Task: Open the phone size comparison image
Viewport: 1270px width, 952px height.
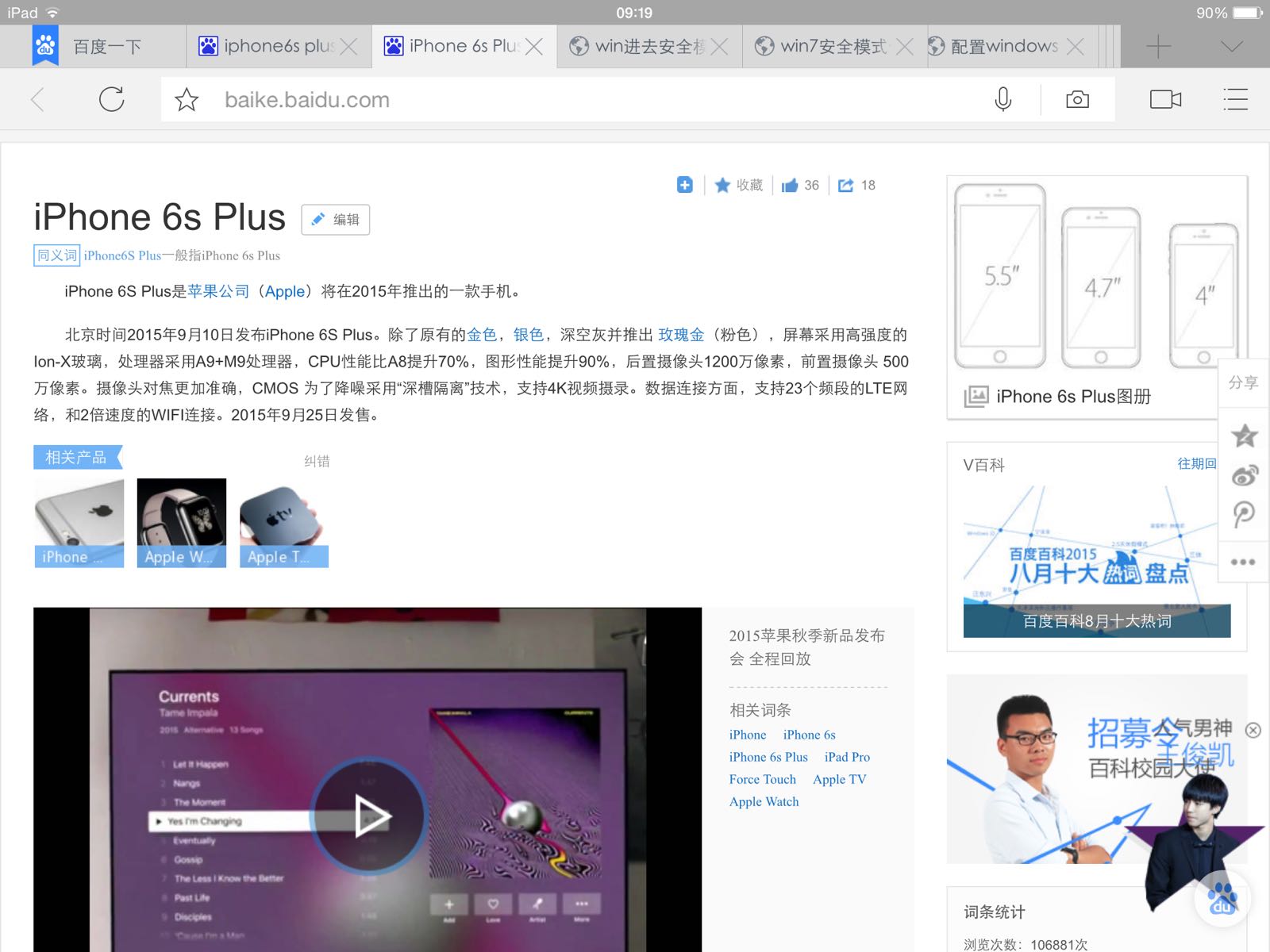Action: pyautogui.click(x=1097, y=276)
